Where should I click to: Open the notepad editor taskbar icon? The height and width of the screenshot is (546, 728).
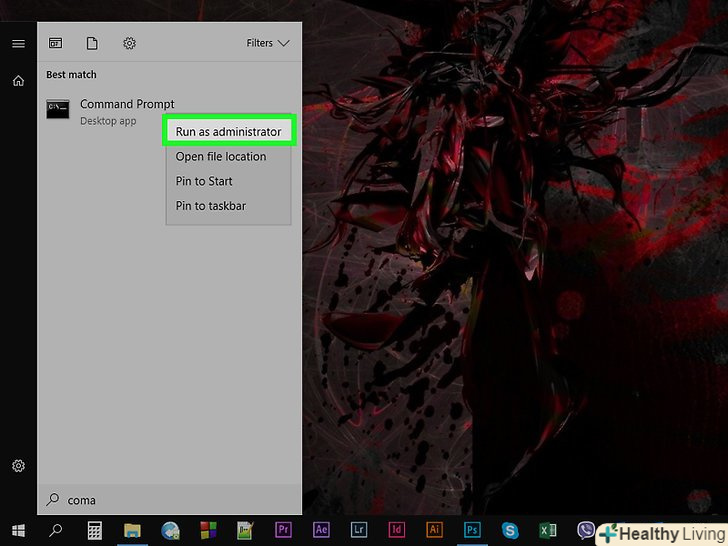245,530
